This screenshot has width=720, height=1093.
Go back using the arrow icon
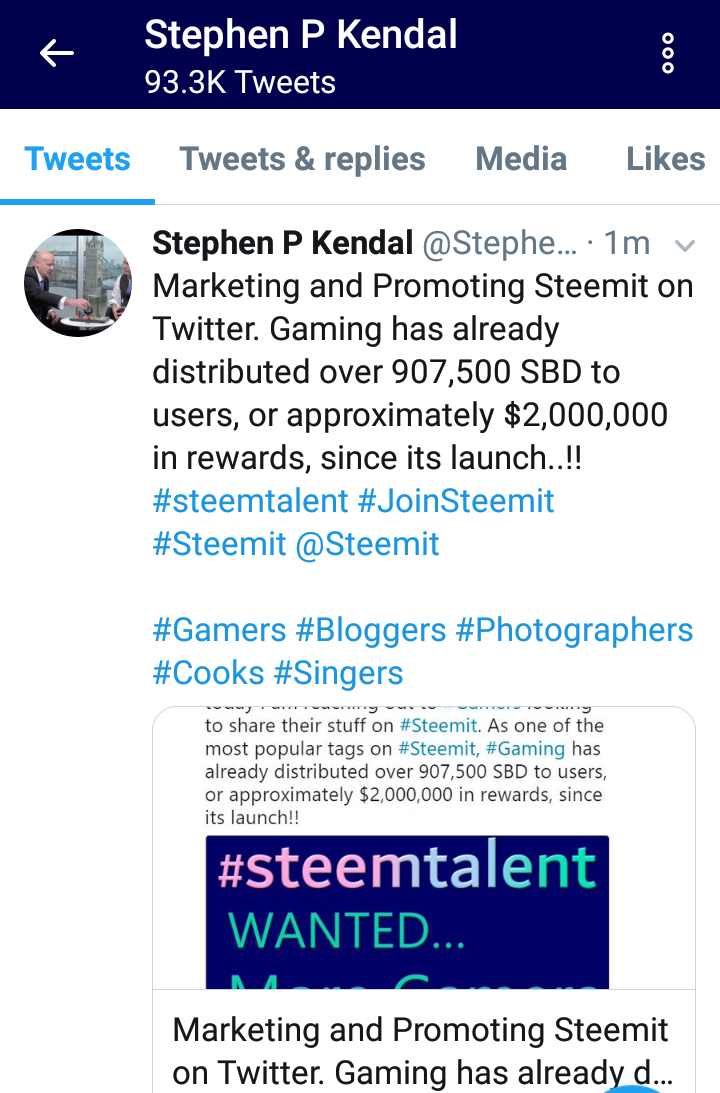57,53
